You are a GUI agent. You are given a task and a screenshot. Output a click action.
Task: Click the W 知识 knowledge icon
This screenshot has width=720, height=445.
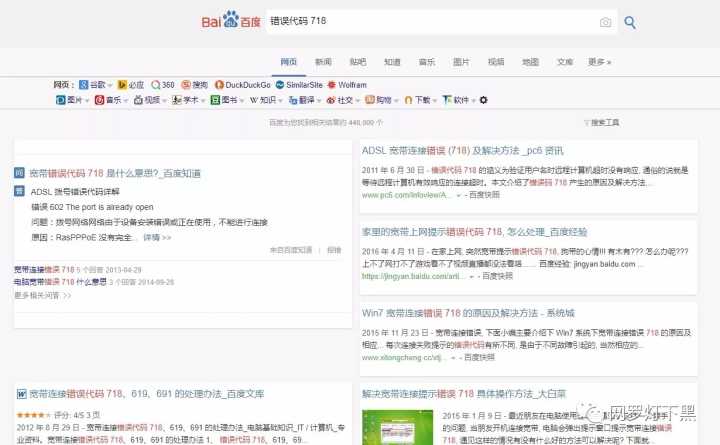[x=253, y=100]
